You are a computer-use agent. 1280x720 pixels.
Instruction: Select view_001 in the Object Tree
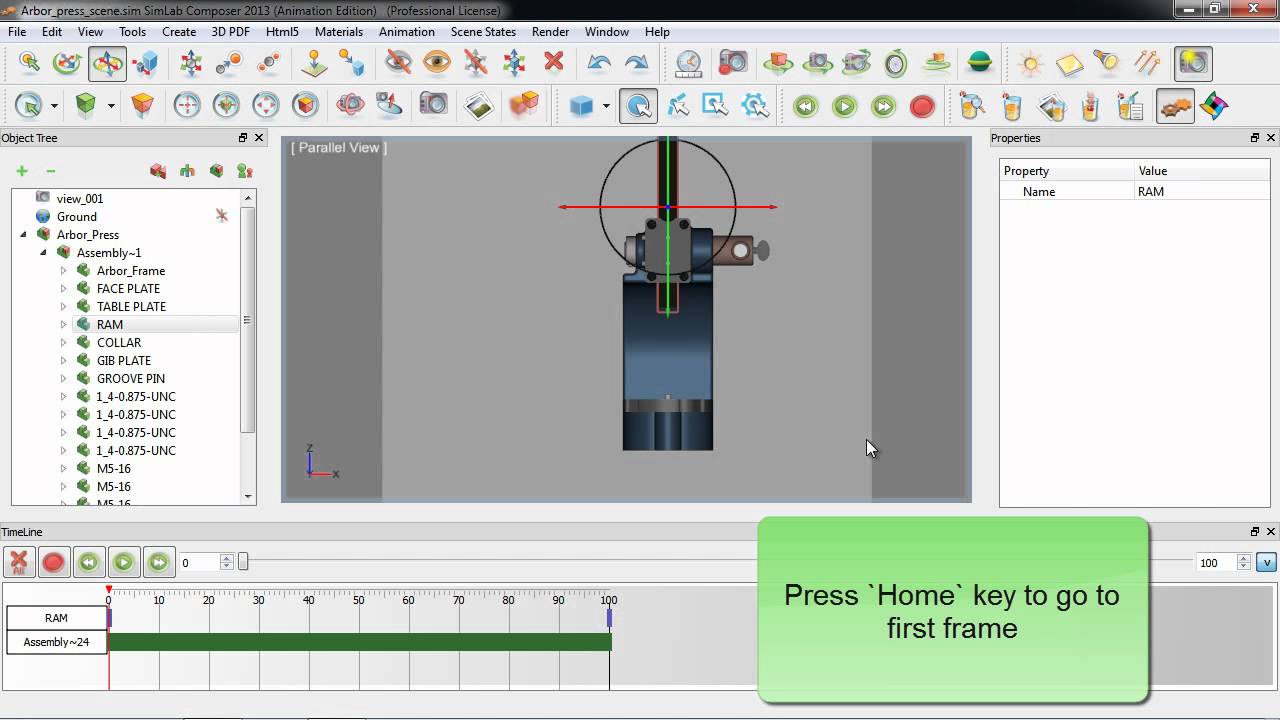(80, 198)
